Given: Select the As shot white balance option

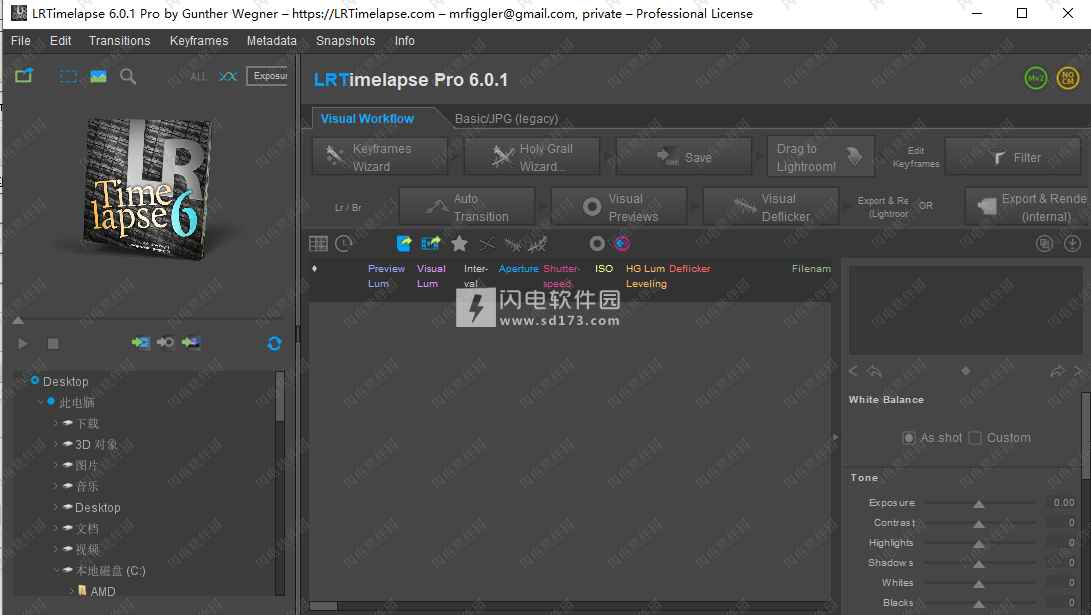Looking at the screenshot, I should click(x=909, y=438).
